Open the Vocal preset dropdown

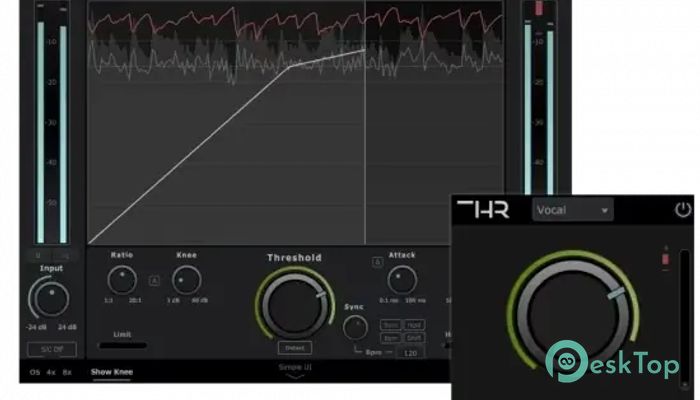pyautogui.click(x=573, y=210)
